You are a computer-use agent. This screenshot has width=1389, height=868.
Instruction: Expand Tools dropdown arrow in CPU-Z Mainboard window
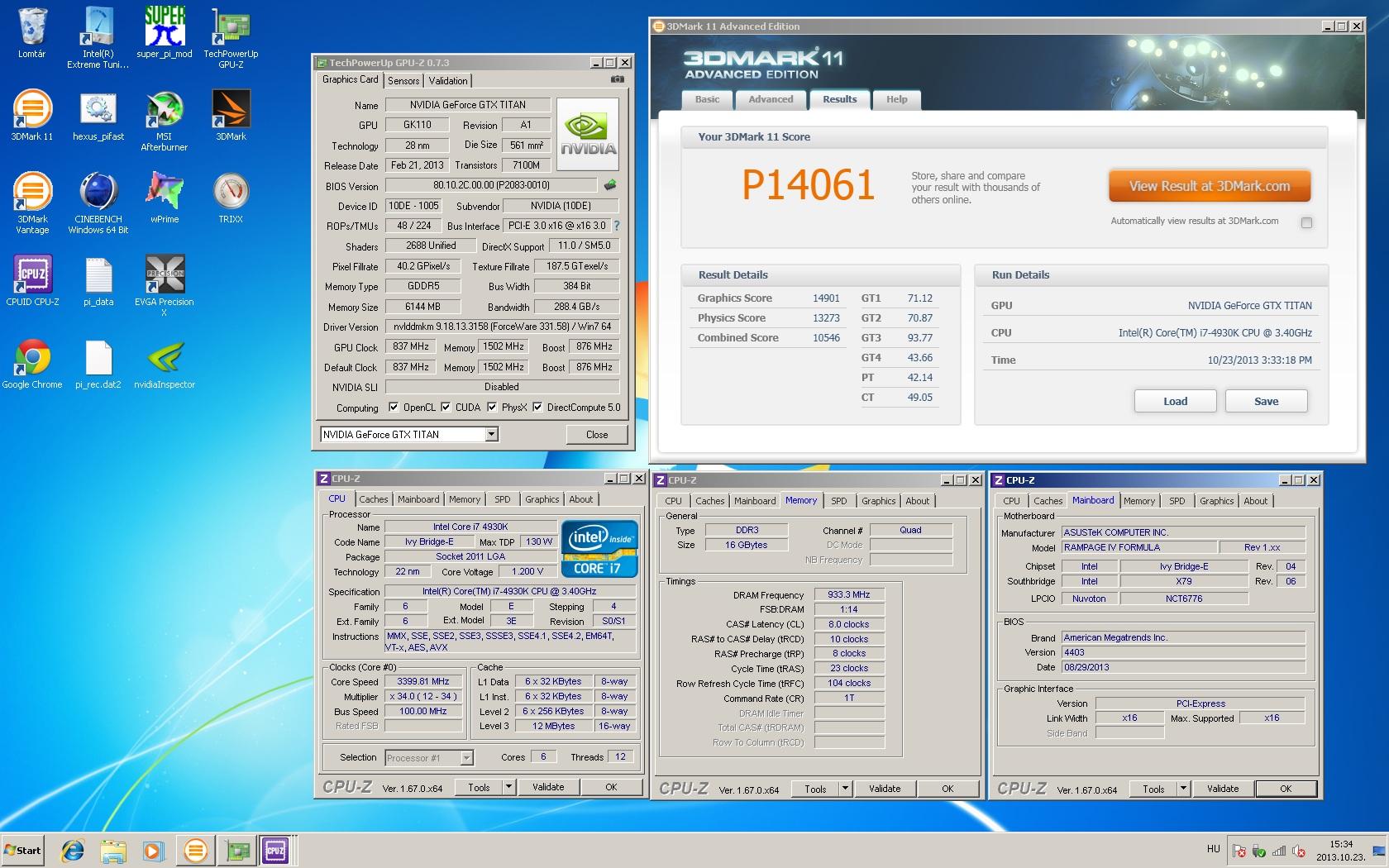point(1183,789)
